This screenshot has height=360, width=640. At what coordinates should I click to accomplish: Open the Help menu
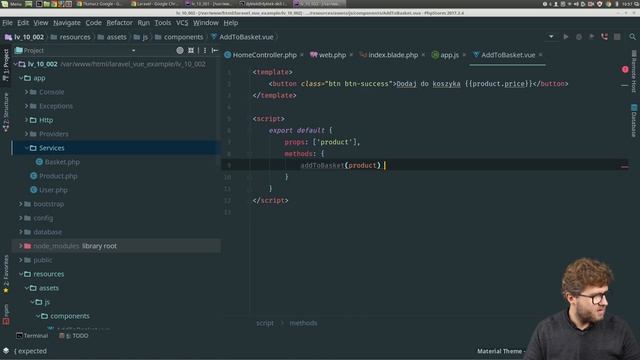pyautogui.click(x=231, y=23)
